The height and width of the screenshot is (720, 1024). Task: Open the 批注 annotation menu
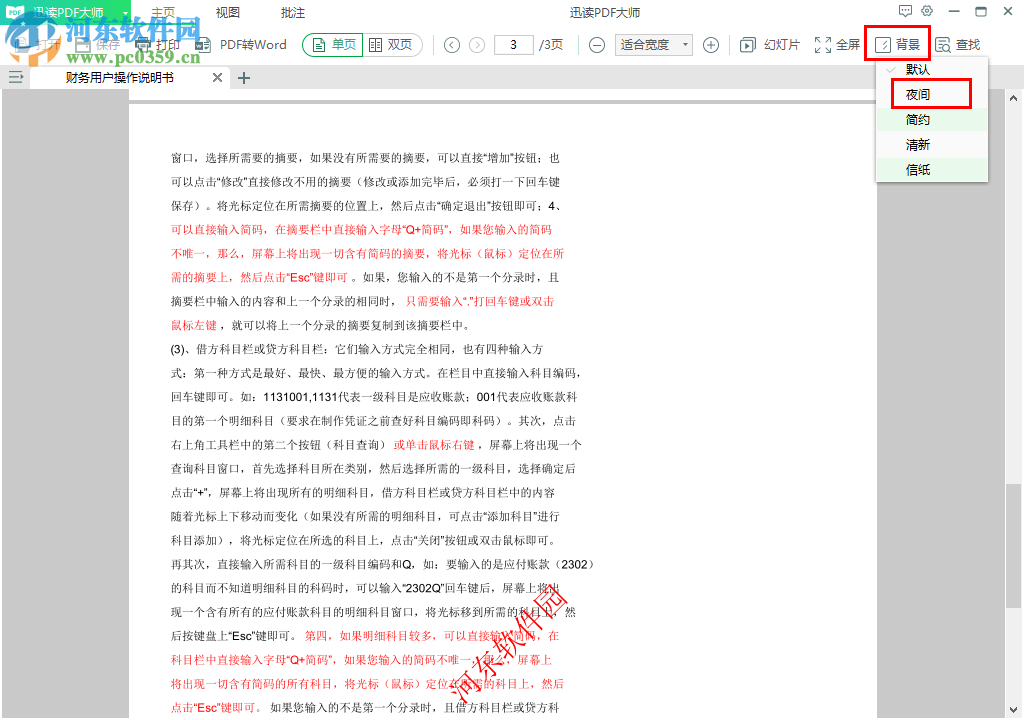point(293,10)
